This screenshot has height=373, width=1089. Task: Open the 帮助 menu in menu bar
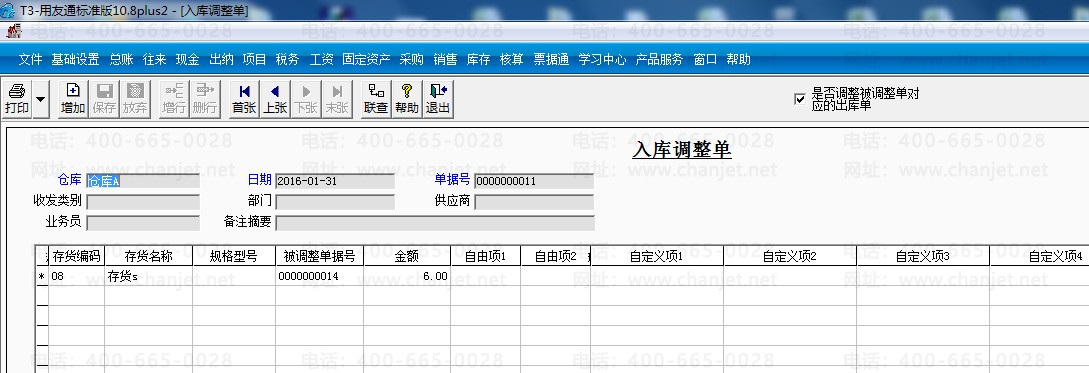(738, 60)
